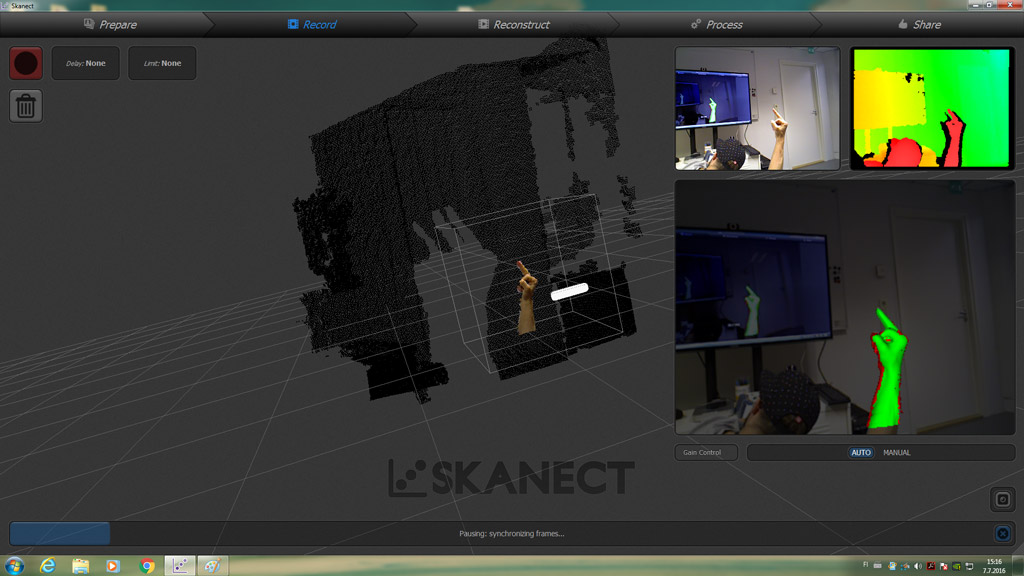Viewport: 1024px width, 576px height.
Task: Switch to the Reconstruct tab
Action: (x=513, y=25)
